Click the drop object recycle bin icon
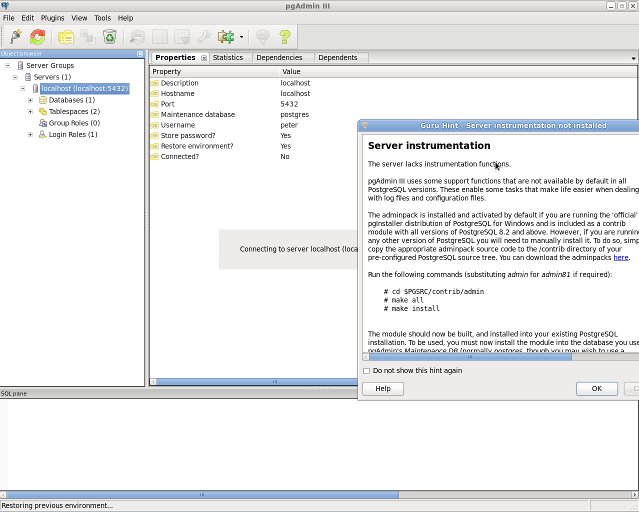Screen dimensions: 639x512 coord(110,37)
